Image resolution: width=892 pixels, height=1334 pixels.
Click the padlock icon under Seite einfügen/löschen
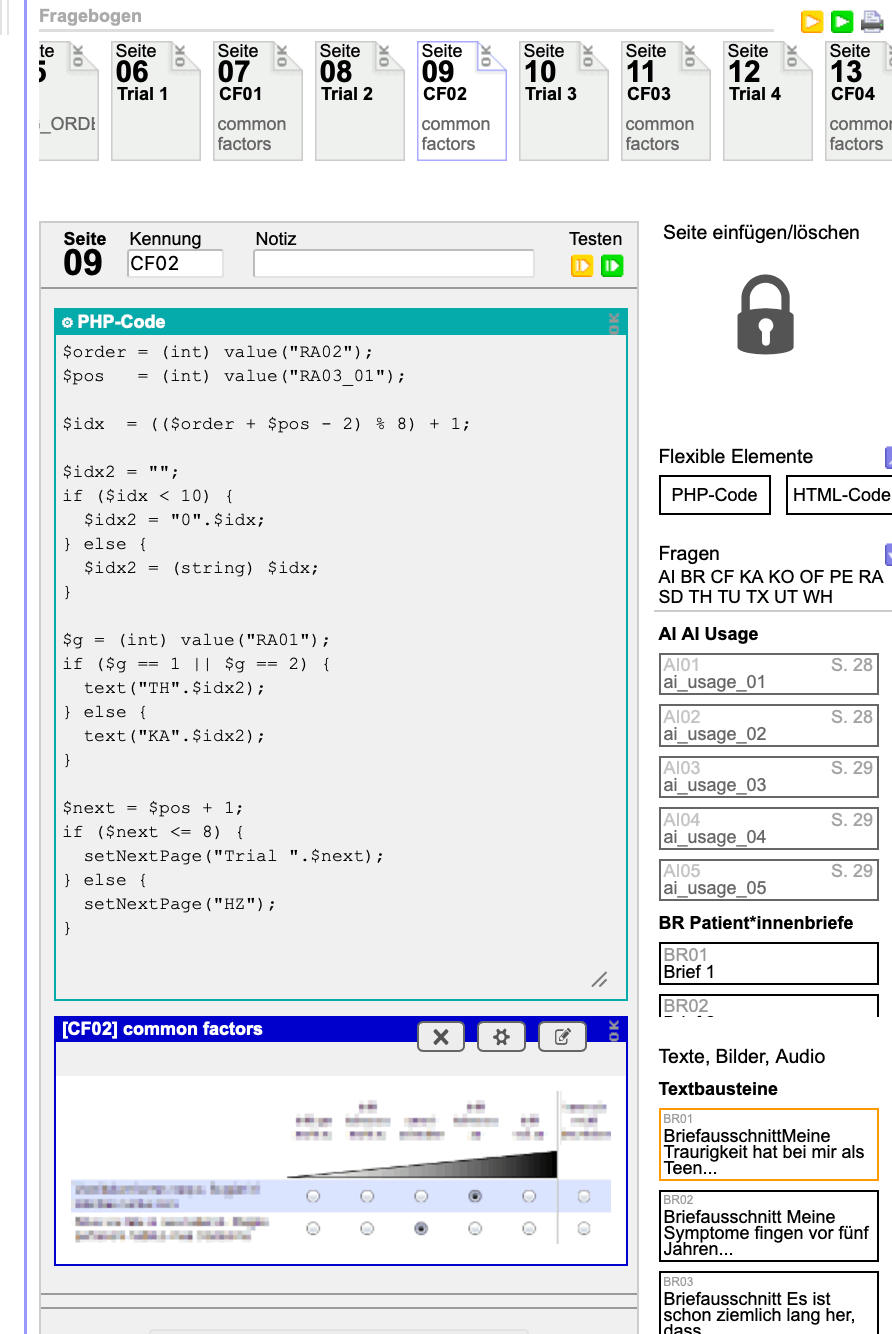click(x=765, y=315)
